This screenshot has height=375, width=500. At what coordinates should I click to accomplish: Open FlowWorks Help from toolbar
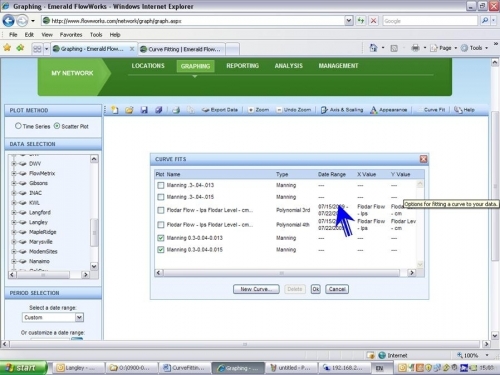point(464,110)
